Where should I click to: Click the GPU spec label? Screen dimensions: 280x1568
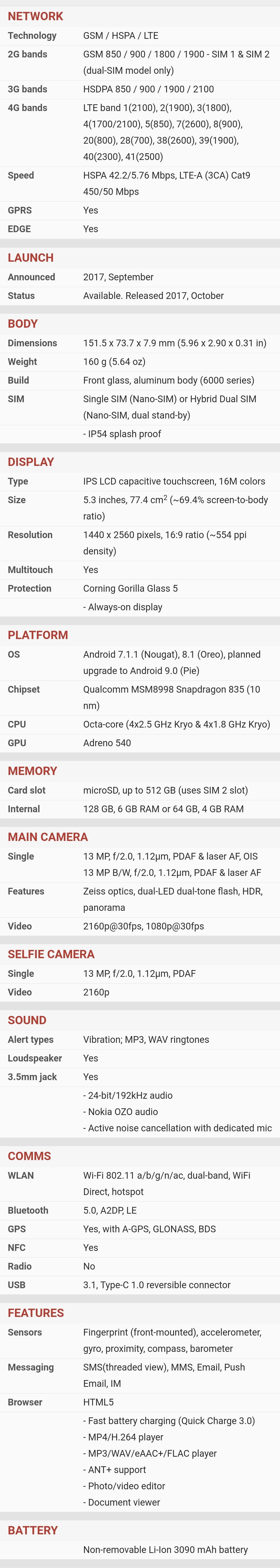pyautogui.click(x=17, y=743)
